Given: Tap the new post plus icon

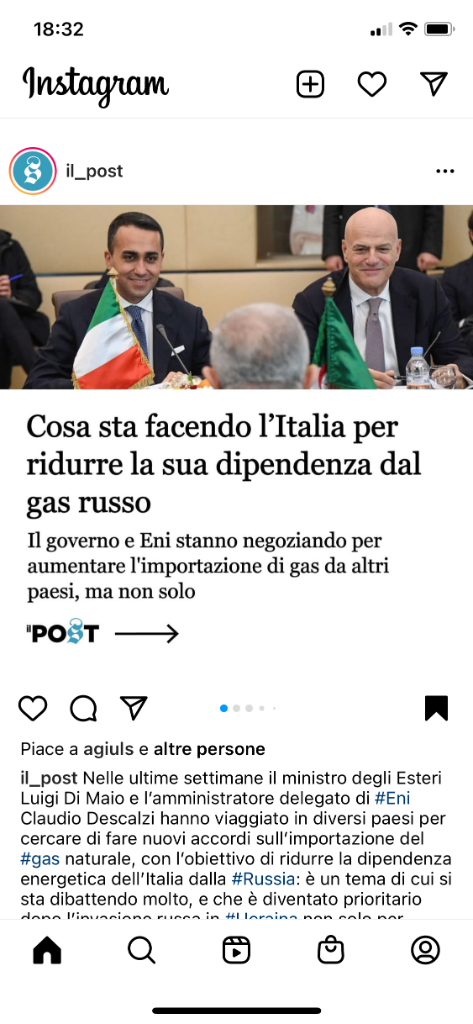Looking at the screenshot, I should (310, 84).
